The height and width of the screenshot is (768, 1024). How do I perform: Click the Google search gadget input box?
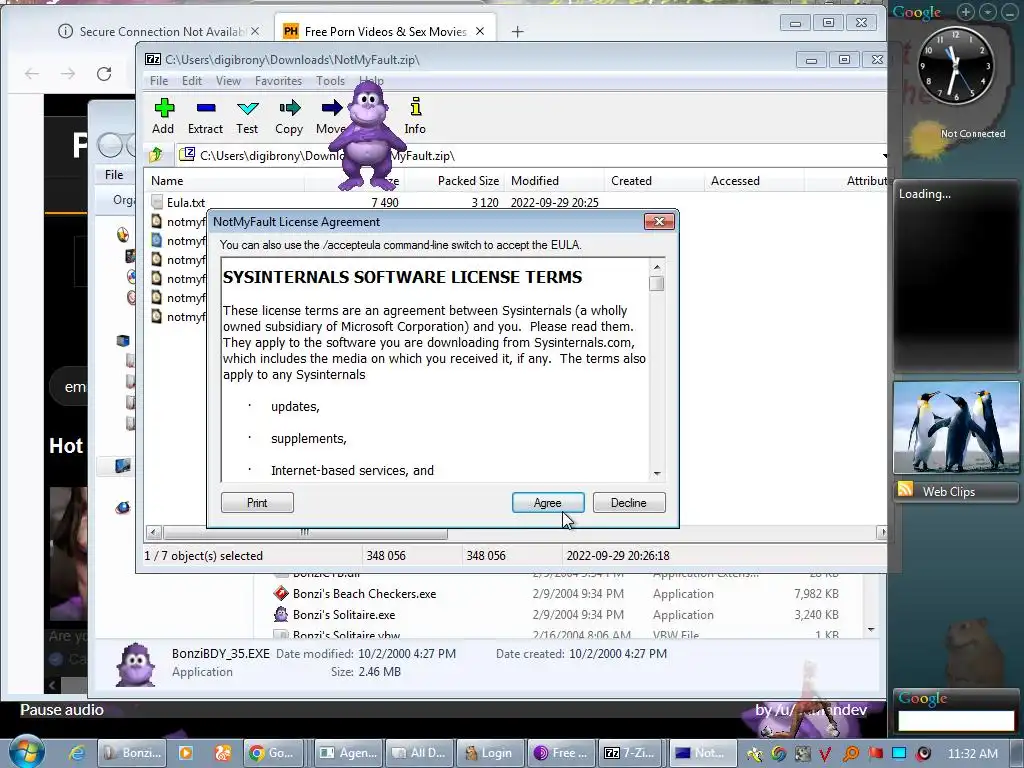(956, 720)
